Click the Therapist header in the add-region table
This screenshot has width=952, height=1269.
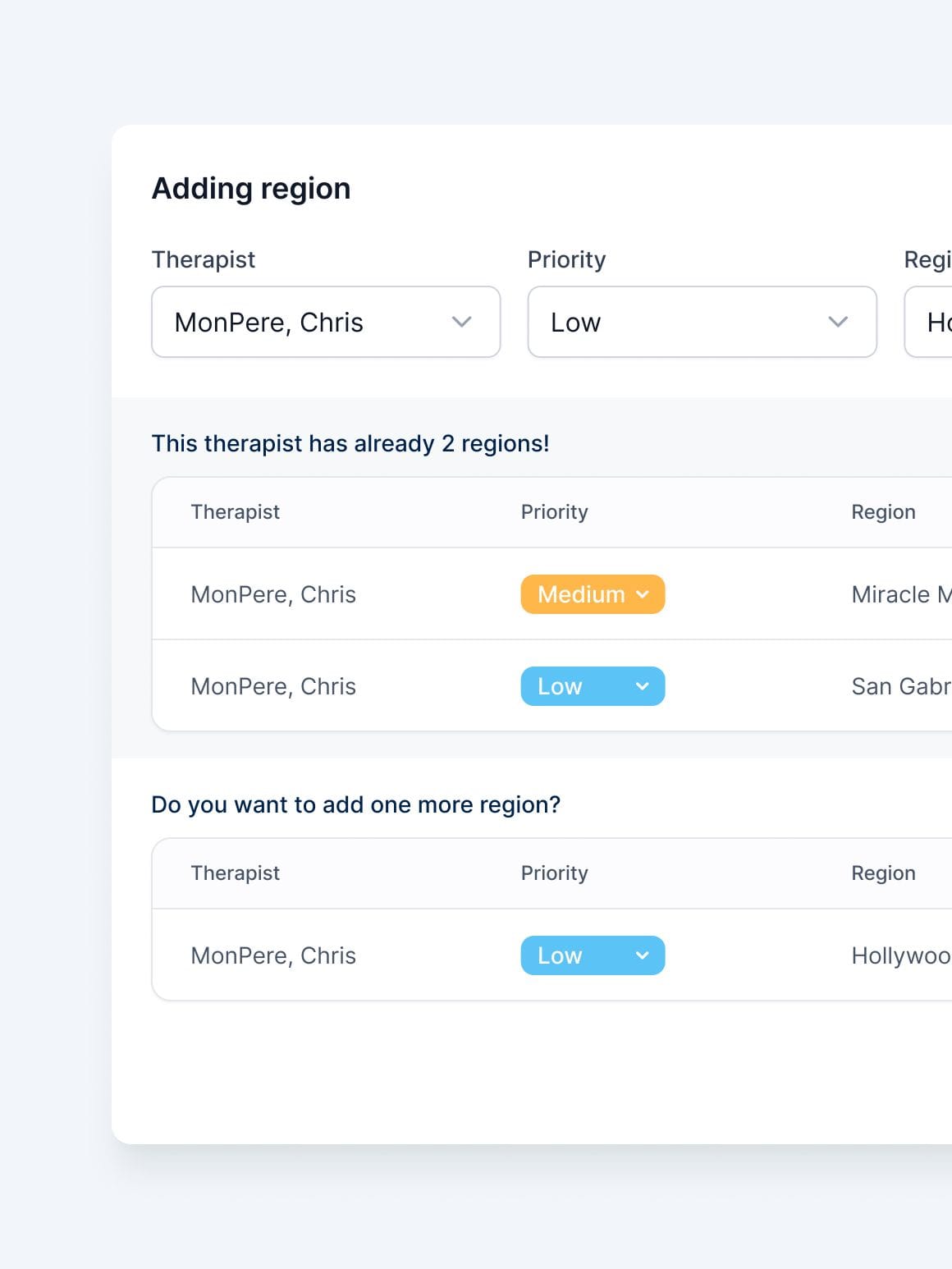click(236, 873)
